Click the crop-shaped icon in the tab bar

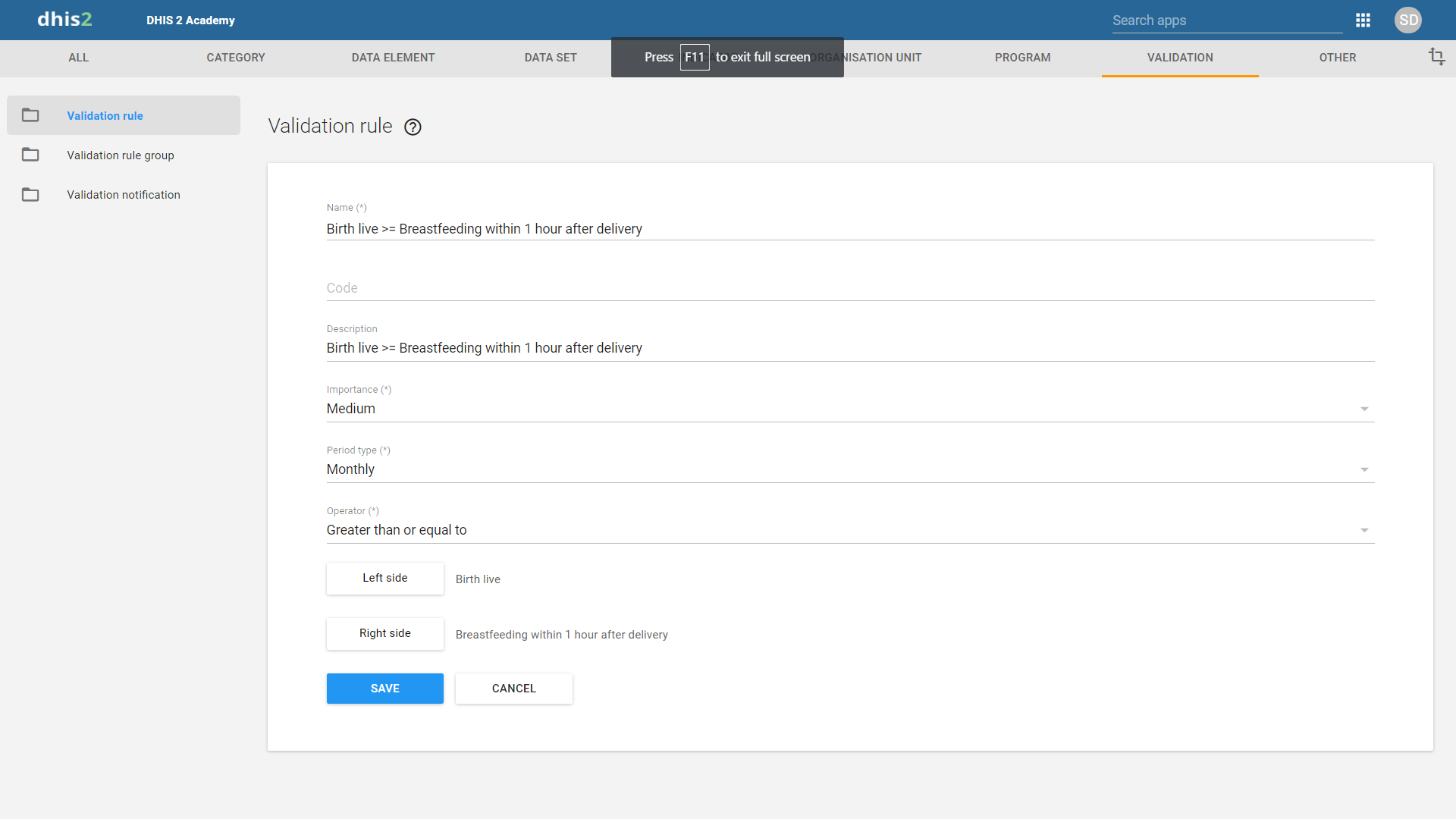click(x=1436, y=57)
